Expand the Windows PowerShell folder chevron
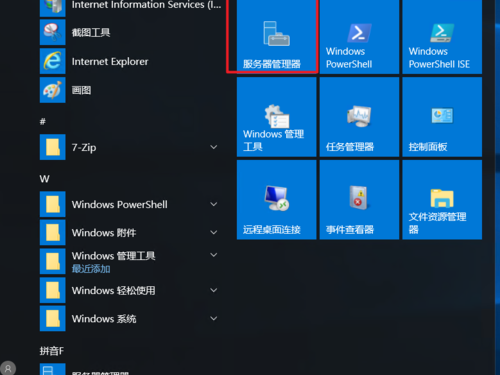Viewport: 500px width, 375px height. coord(214,204)
